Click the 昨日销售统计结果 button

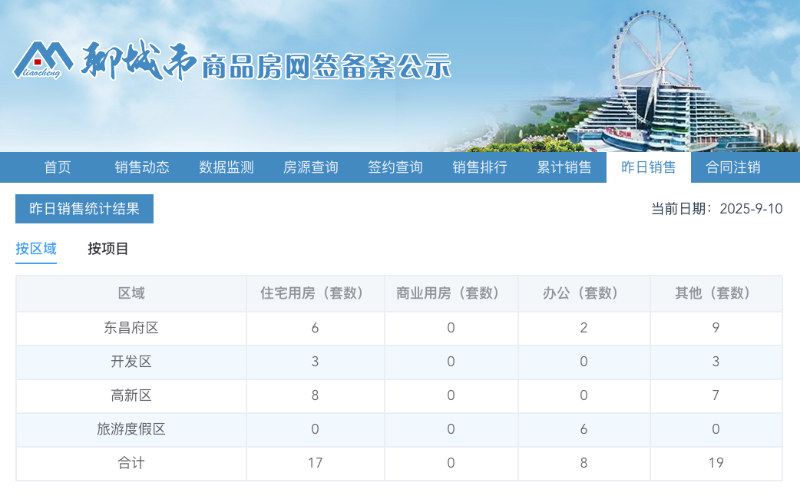pyautogui.click(x=84, y=209)
